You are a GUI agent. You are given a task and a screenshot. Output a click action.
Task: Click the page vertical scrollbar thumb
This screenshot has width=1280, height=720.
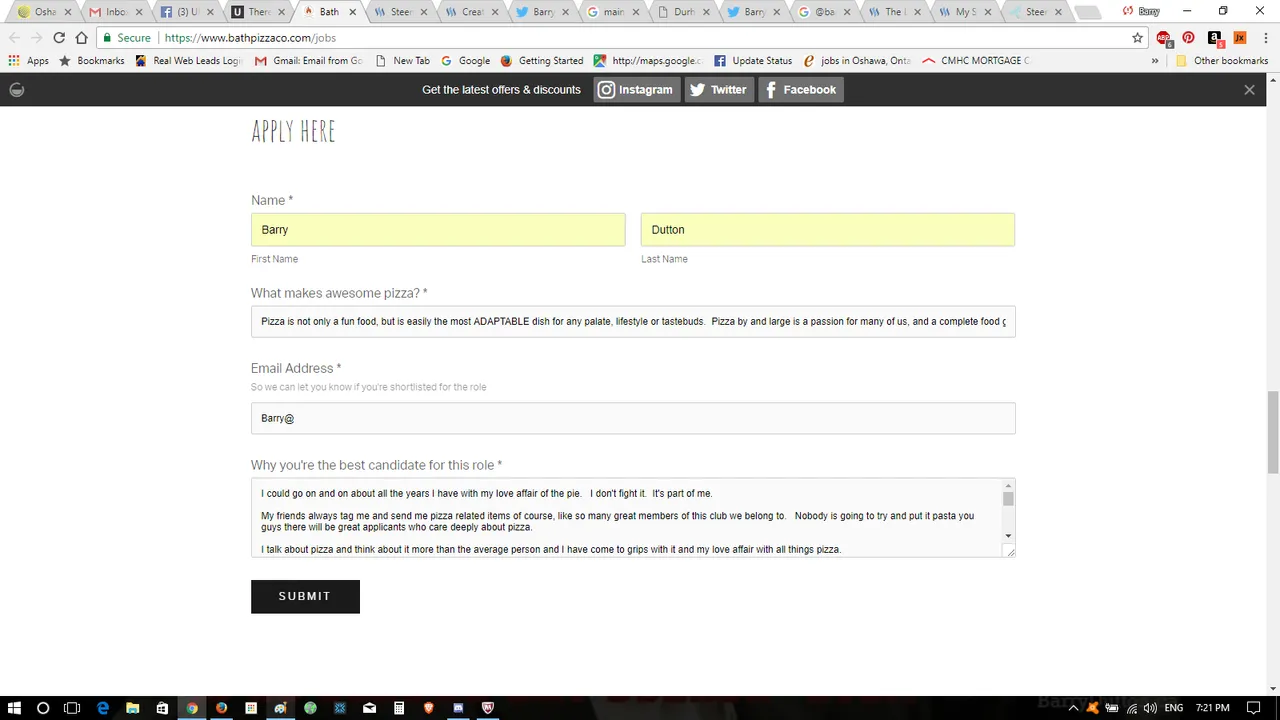[1273, 432]
